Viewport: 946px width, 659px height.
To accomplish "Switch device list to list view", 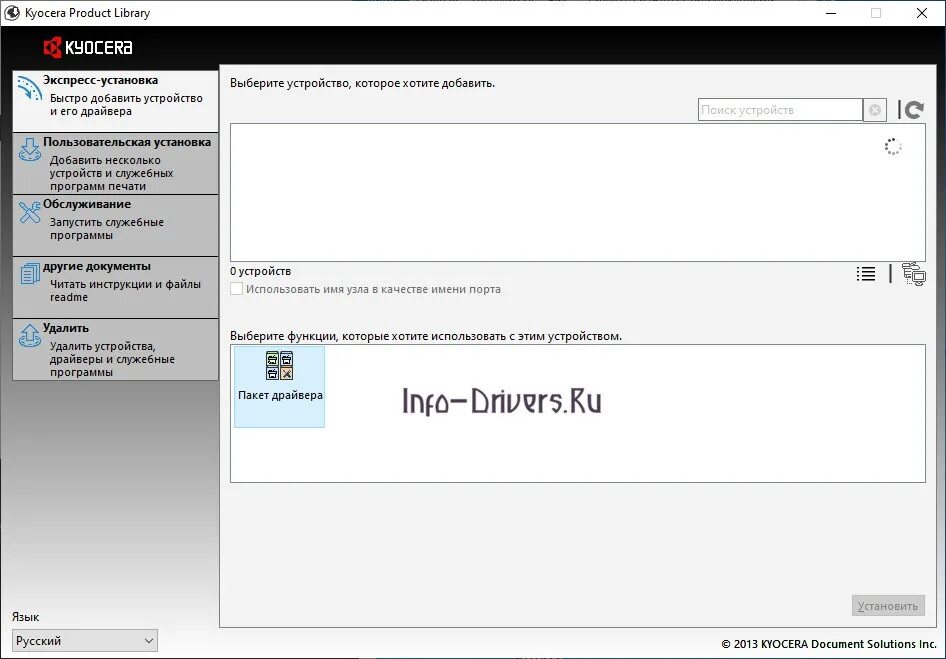I will coord(866,274).
